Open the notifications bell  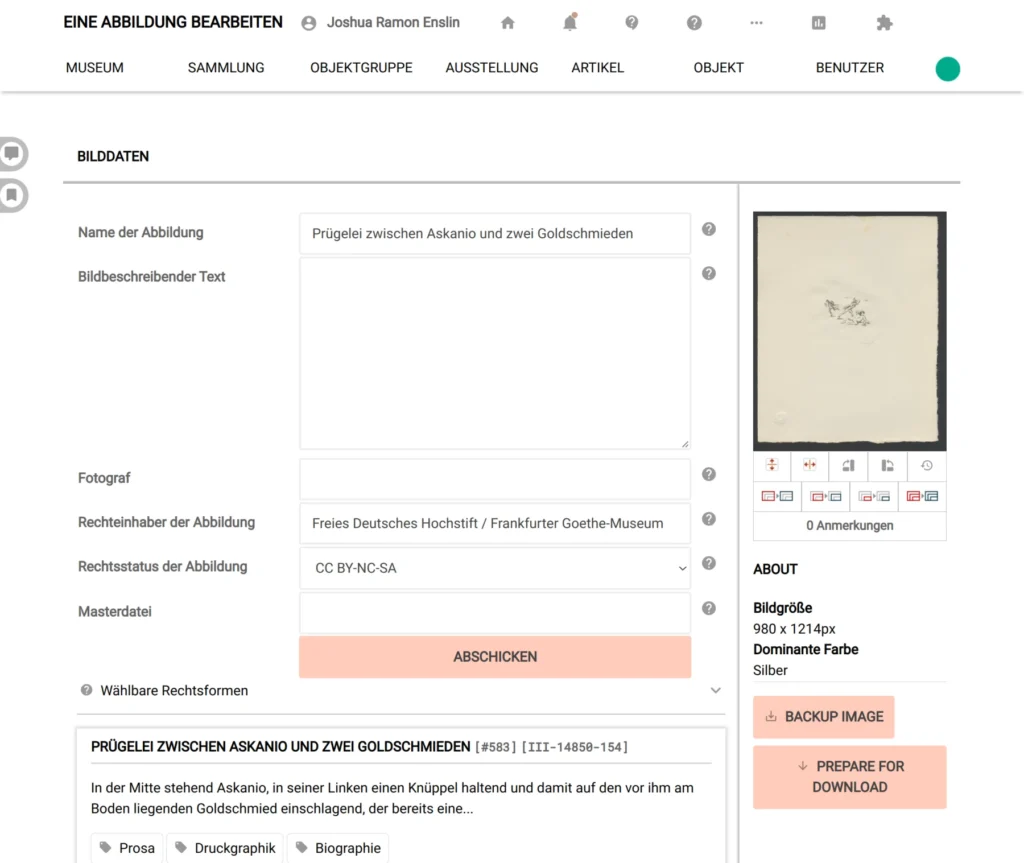coord(570,22)
